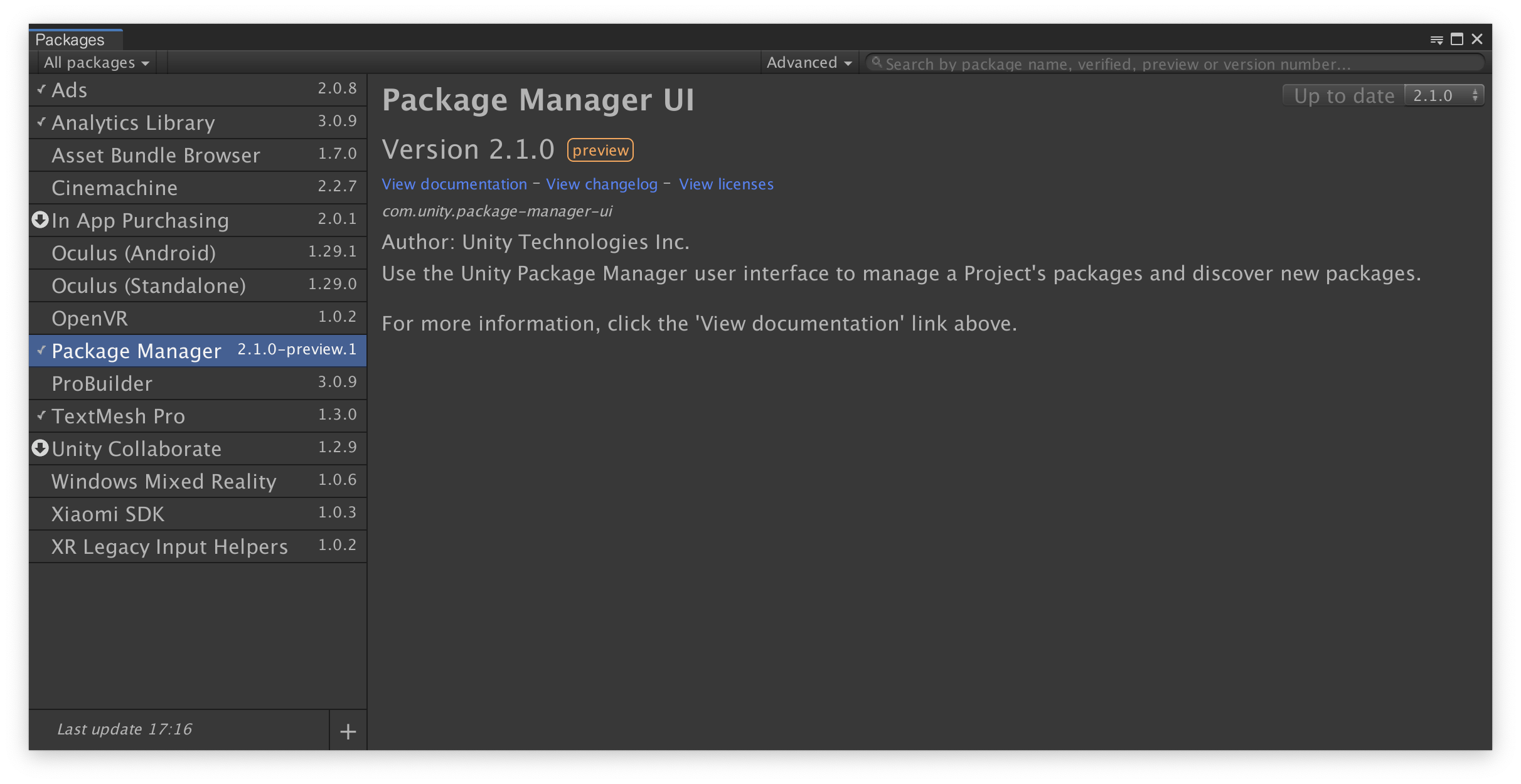This screenshot has height=784, width=1521.
Task: Click the package search input field
Action: [x=1175, y=63]
